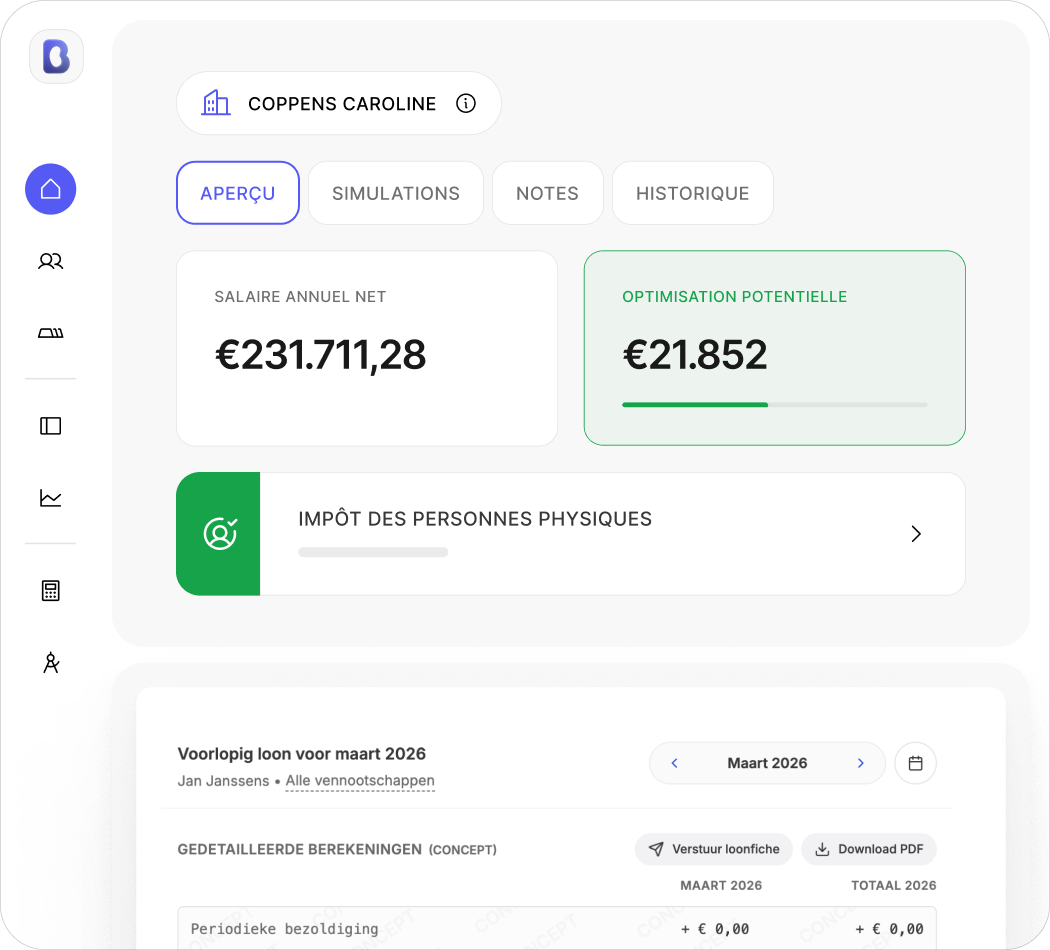Image resolution: width=1050 pixels, height=950 pixels.
Task: Open the Alle vennootschappen company selector
Action: [360, 781]
